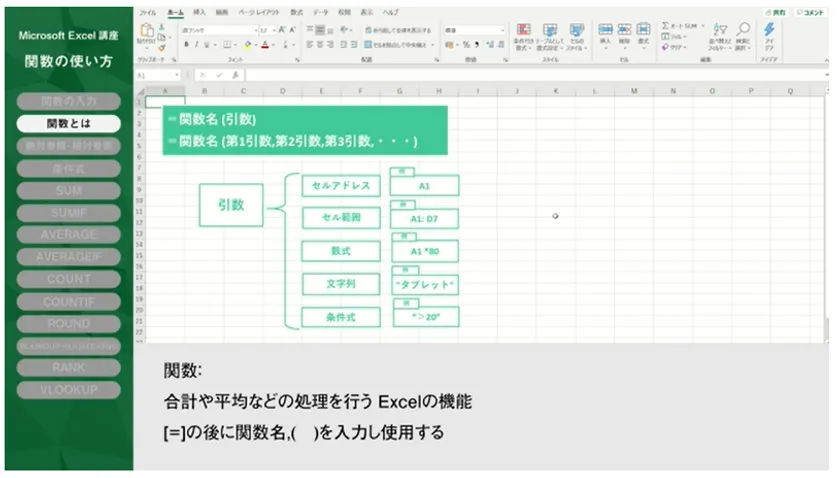Apply the yellow fill color swatch
This screenshot has width=840, height=478.
248,45
